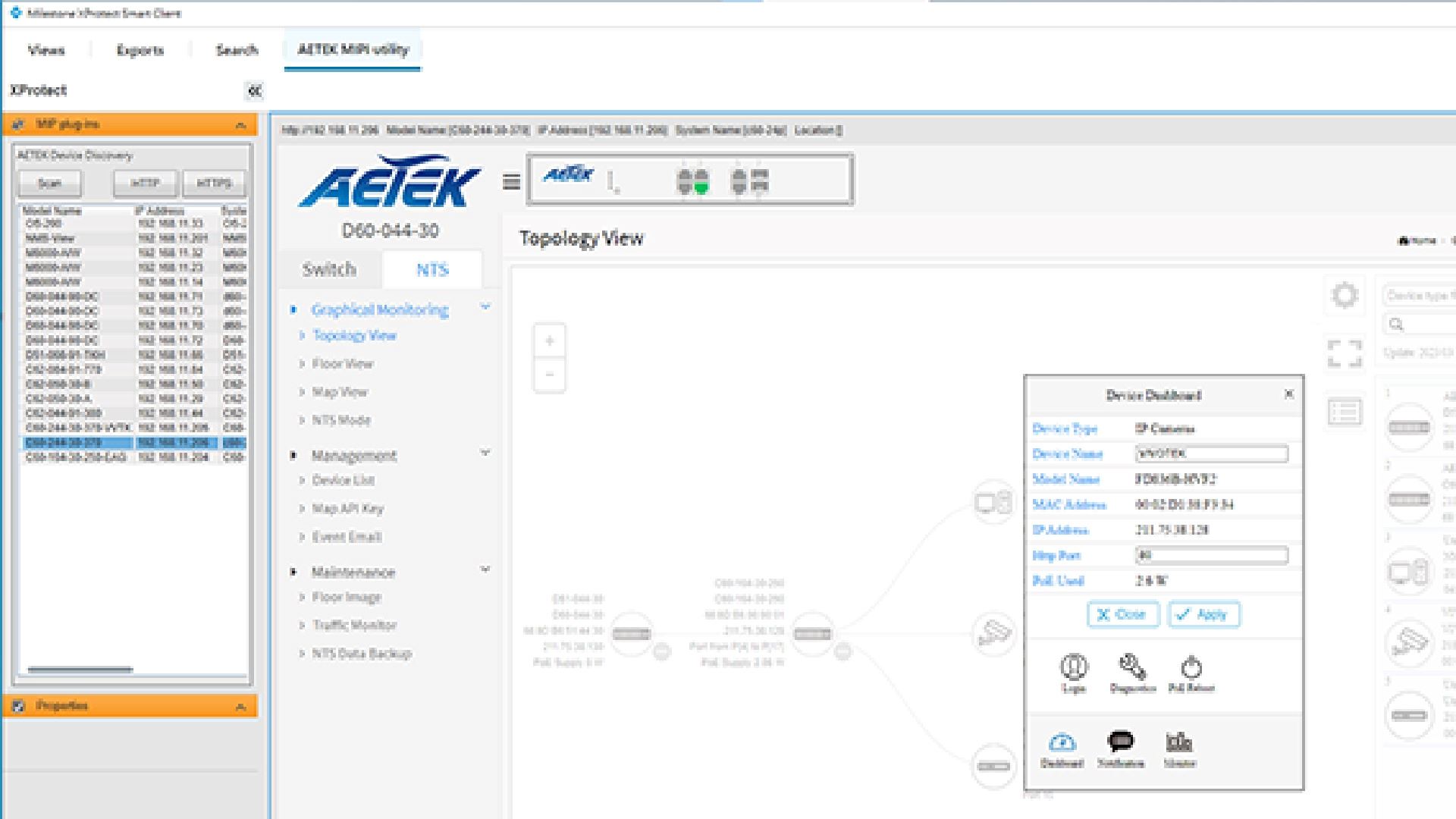Click horizontal scrollbar in device discovery list

[x=80, y=670]
